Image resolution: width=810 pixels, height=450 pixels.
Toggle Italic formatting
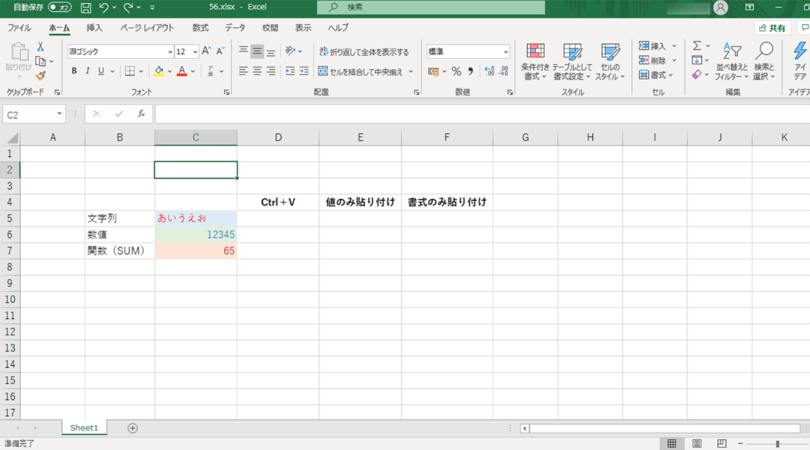87,72
